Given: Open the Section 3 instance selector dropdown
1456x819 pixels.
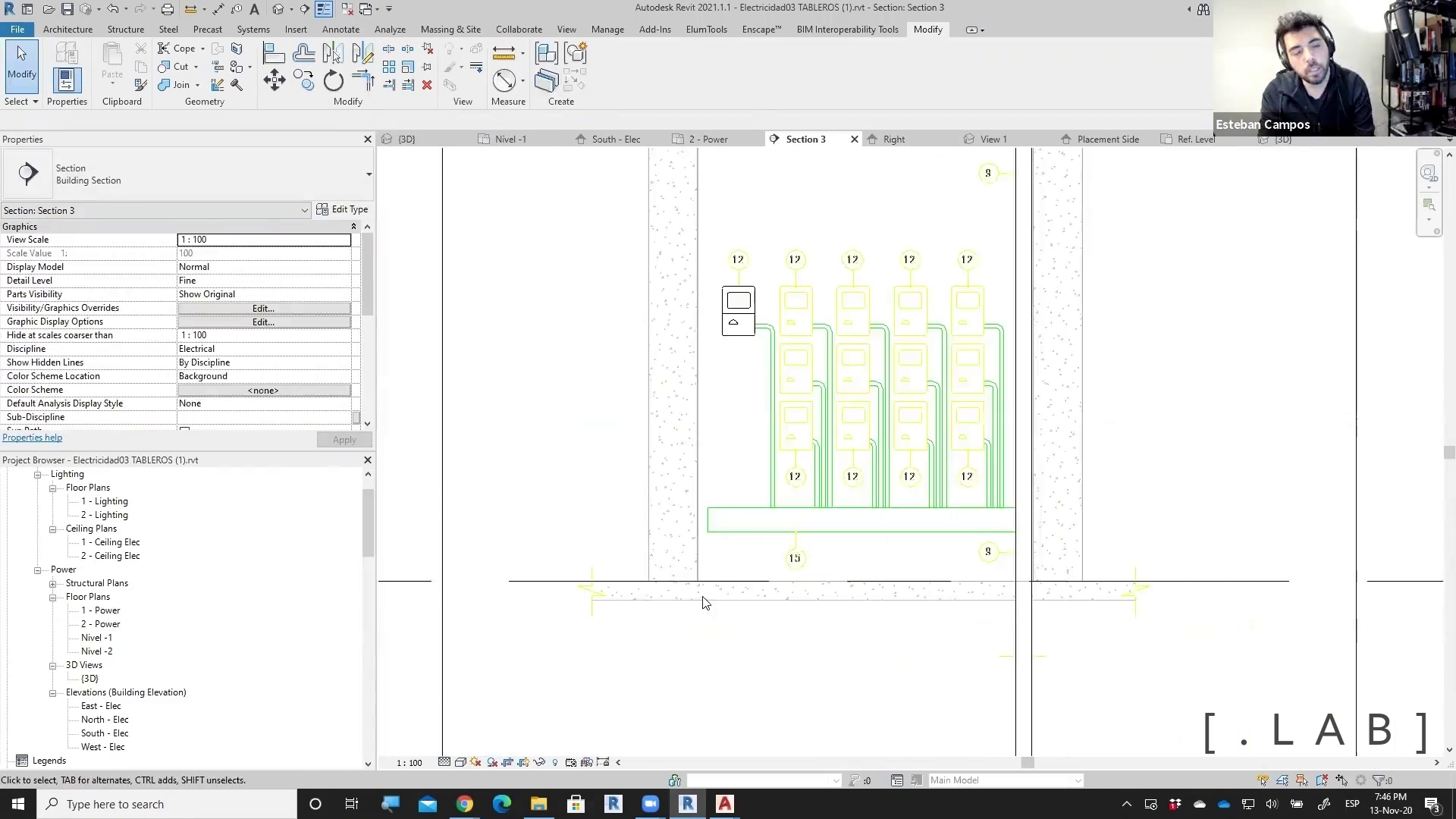Looking at the screenshot, I should point(304,211).
